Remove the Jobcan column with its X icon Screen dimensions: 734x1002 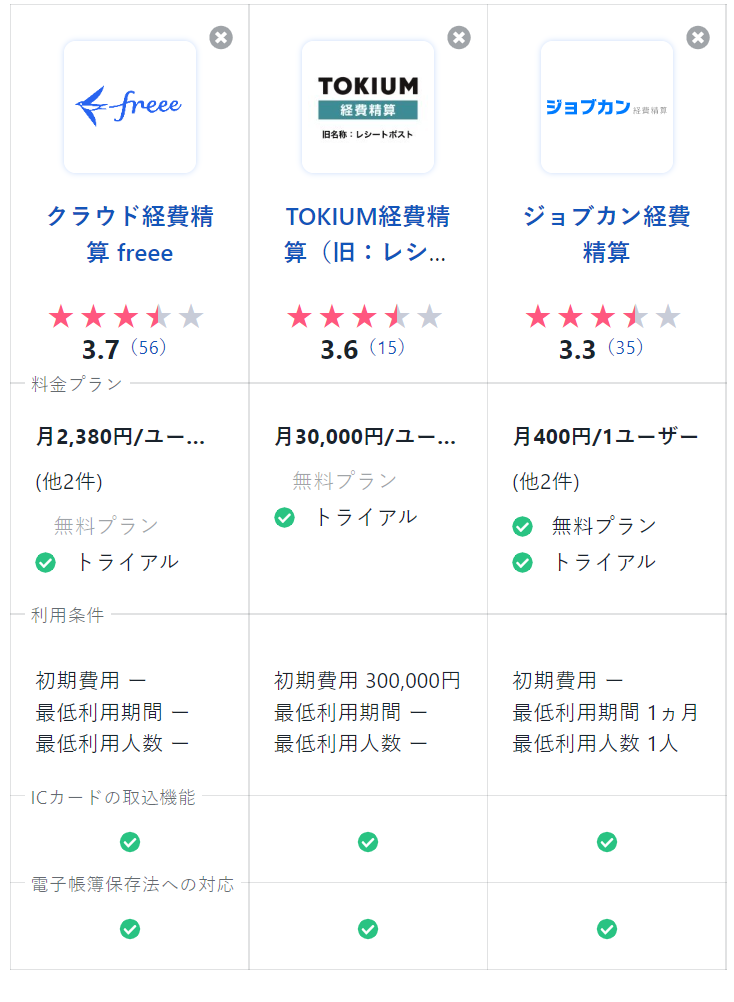tap(698, 38)
